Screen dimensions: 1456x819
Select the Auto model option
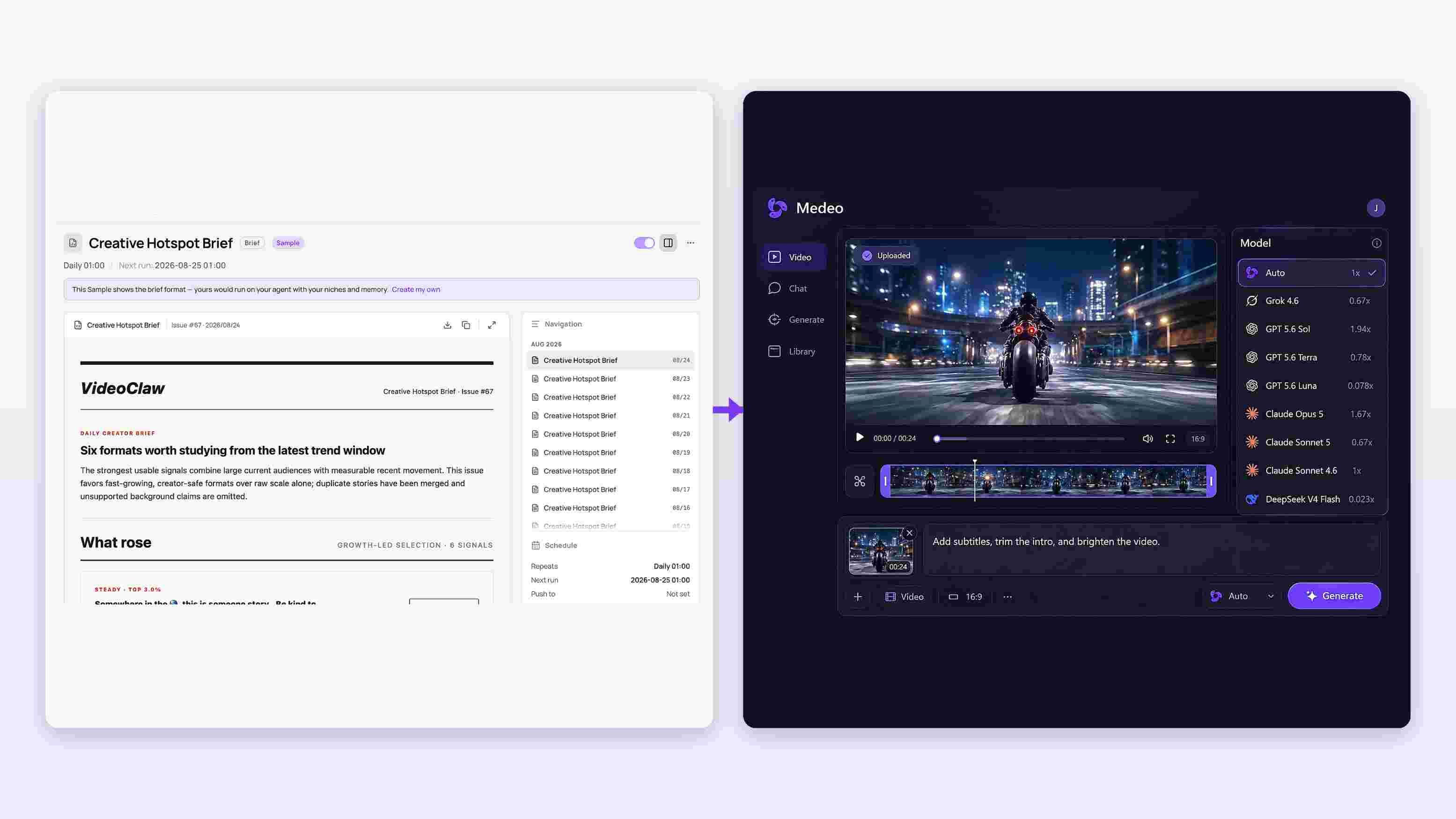[1311, 273]
